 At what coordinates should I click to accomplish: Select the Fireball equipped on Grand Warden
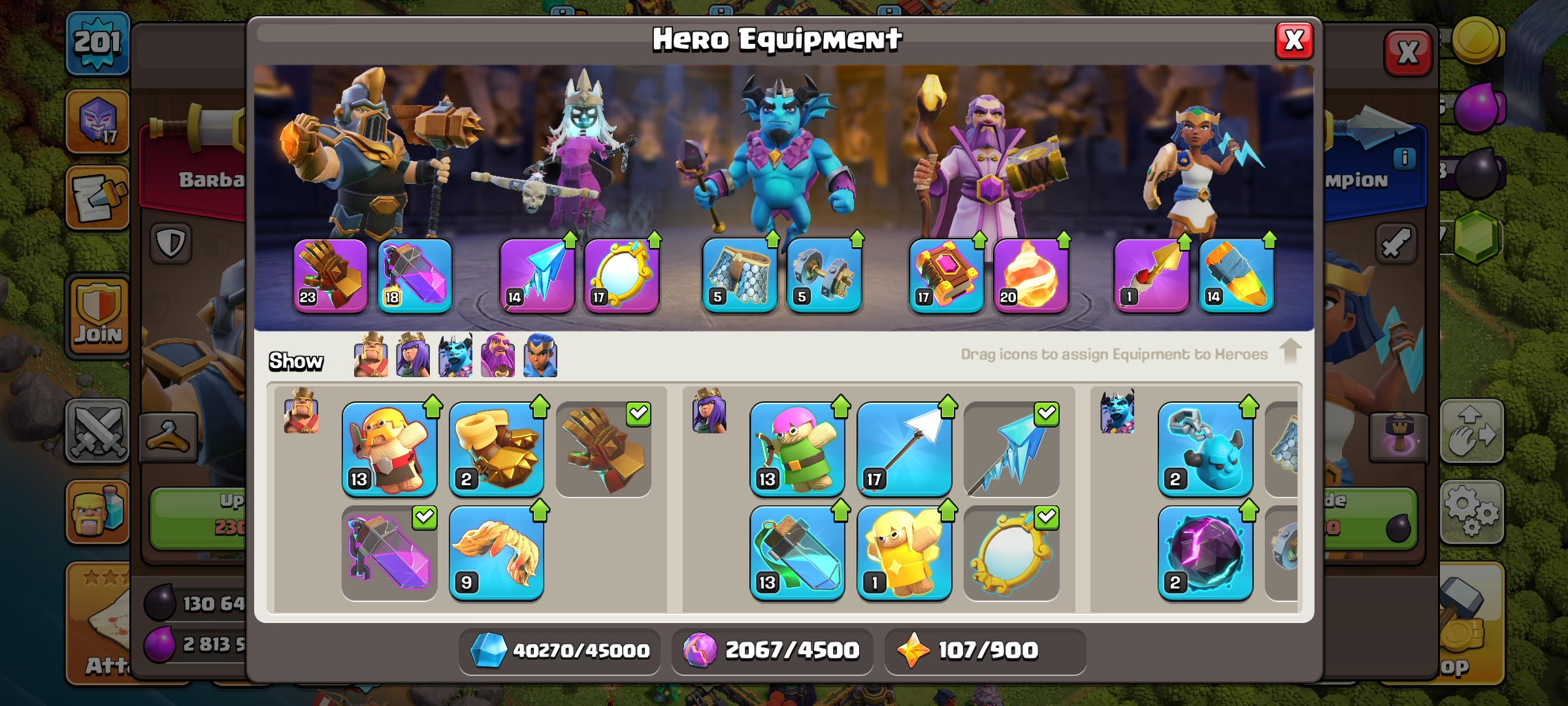(x=1031, y=276)
